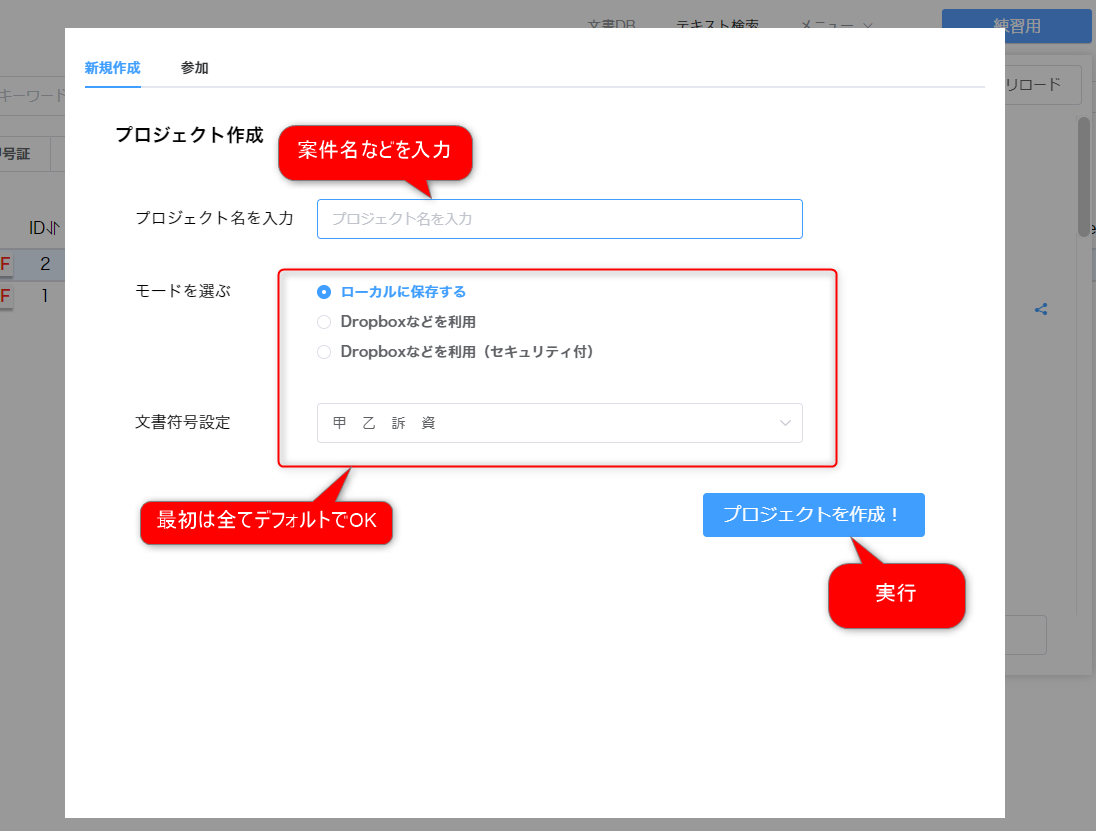Click the chevron arrow in 甲乙訴資 selector
Viewport: 1096px width, 831px height.
[x=785, y=423]
